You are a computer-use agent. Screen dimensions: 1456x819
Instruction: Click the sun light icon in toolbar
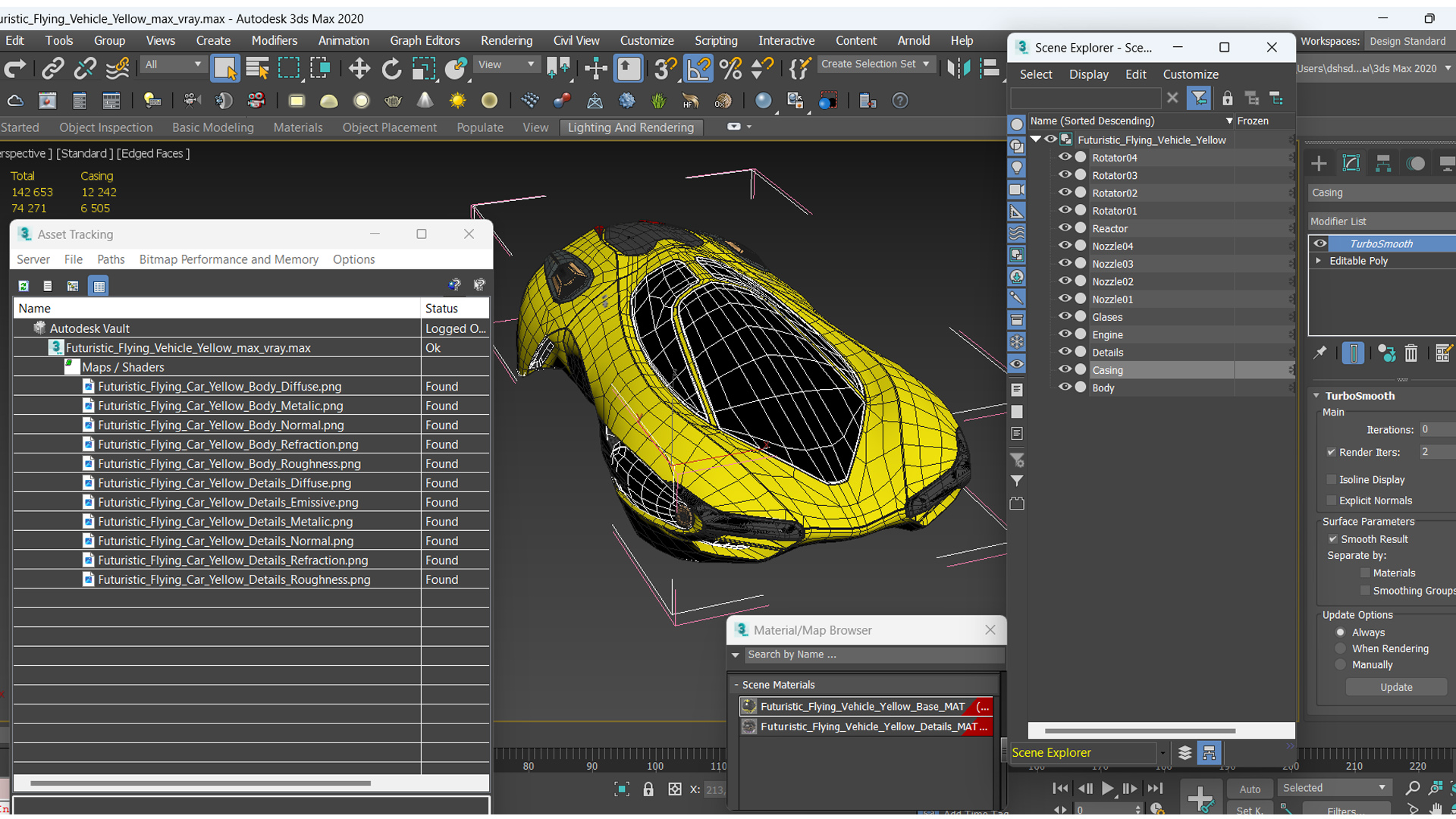click(x=457, y=101)
